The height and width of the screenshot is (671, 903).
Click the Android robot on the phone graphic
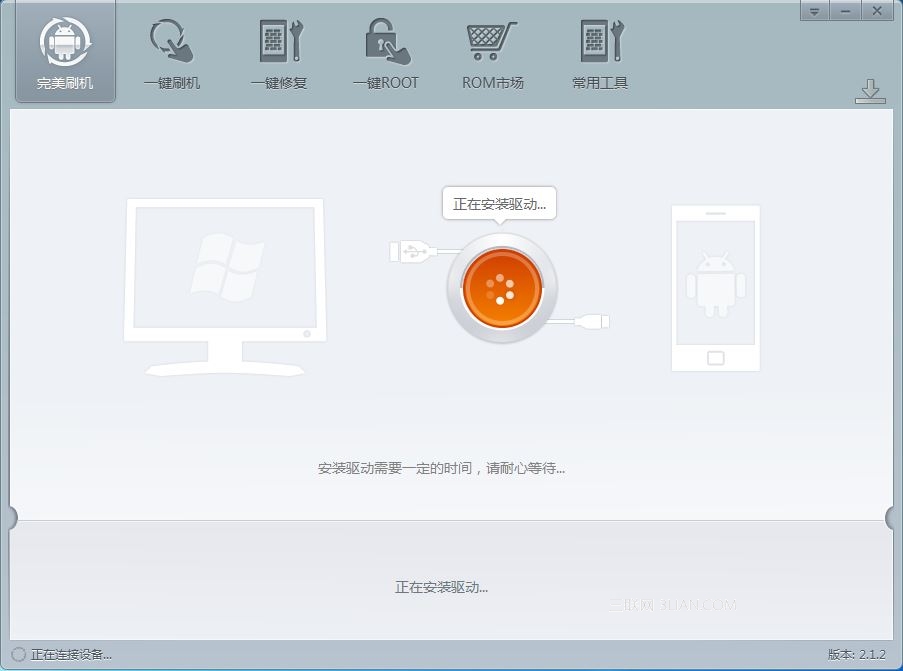pos(716,285)
